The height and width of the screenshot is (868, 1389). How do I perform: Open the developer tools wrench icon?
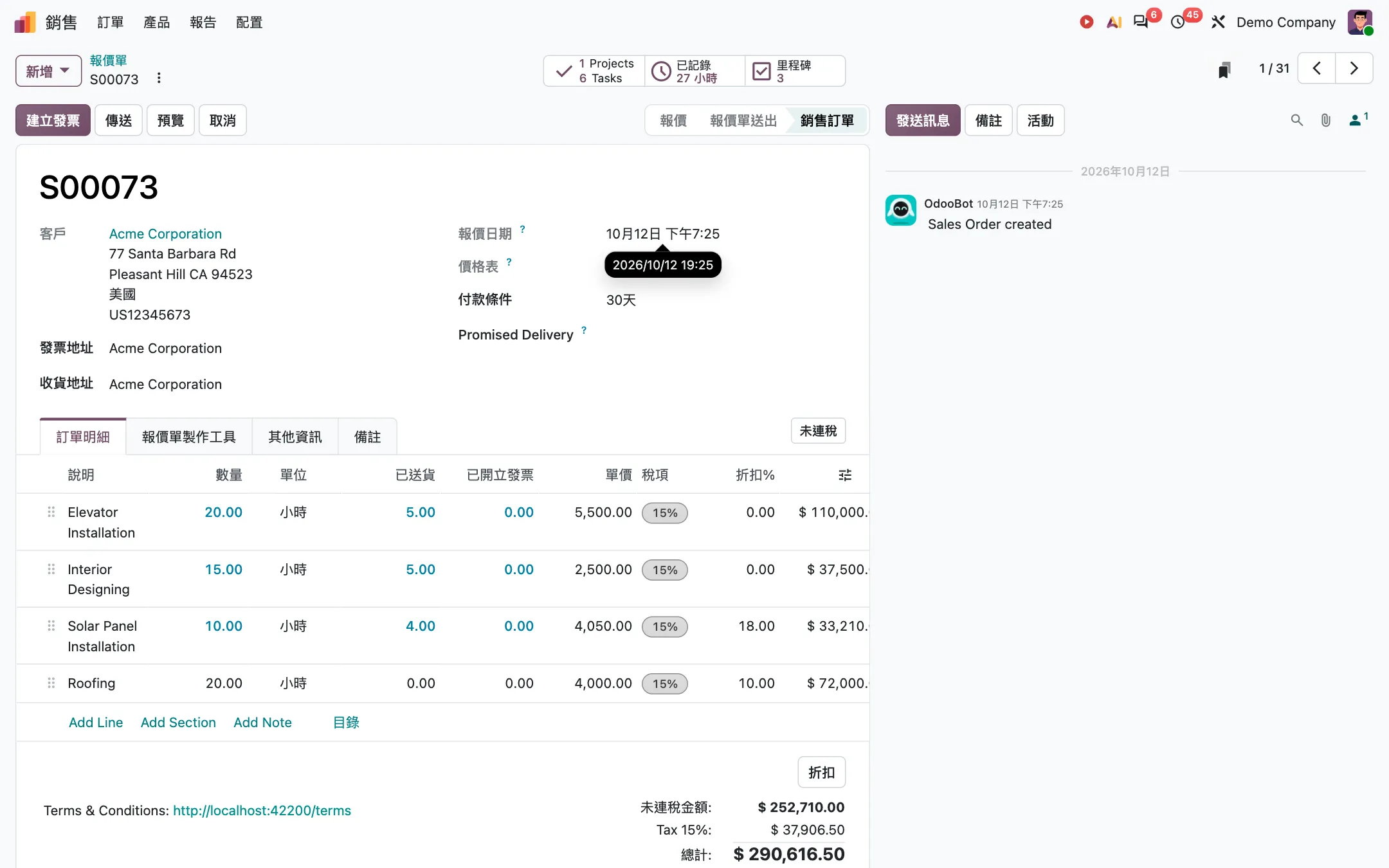tap(1218, 23)
